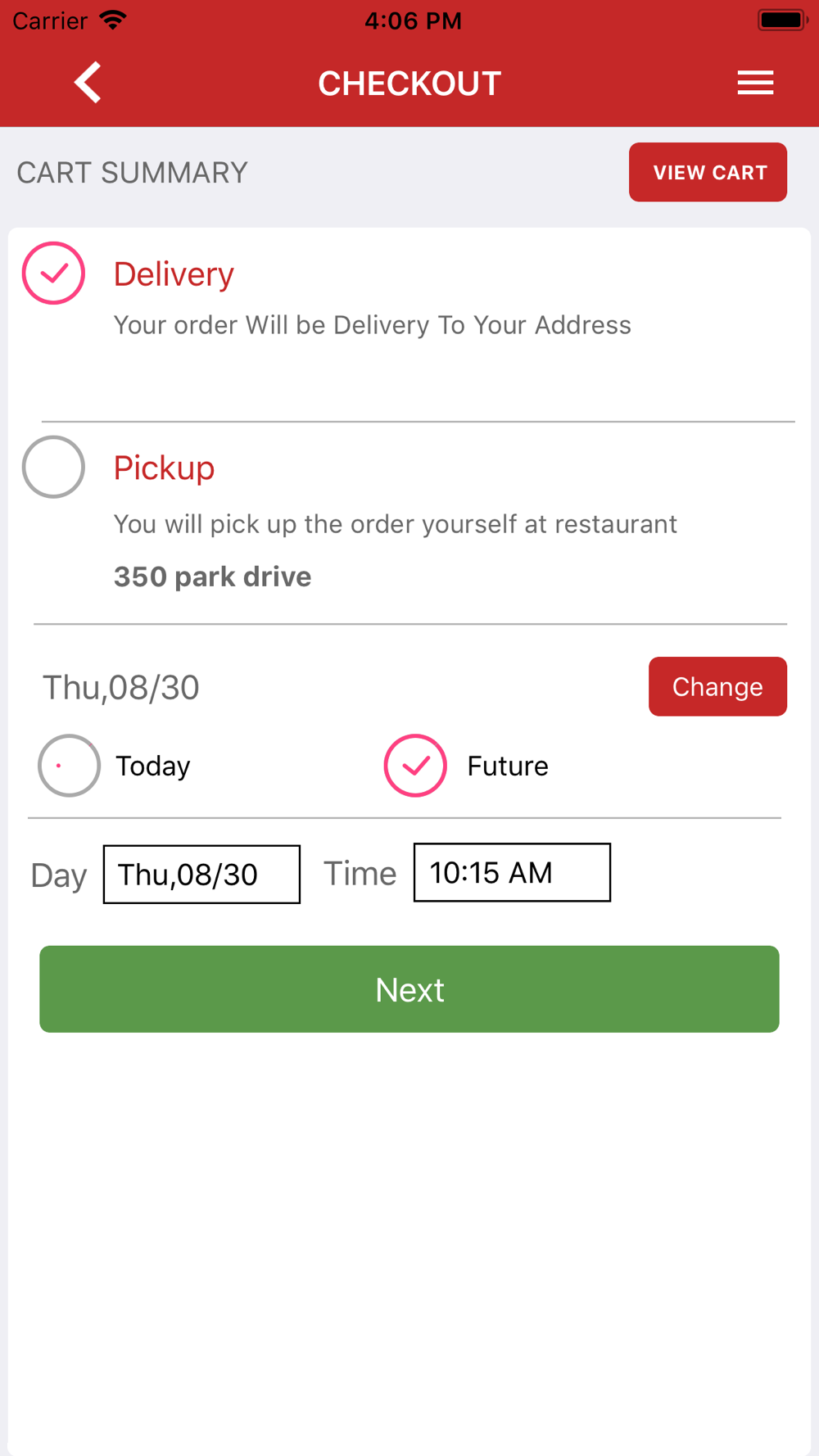Tap the Pickup heading text
The width and height of the screenshot is (819, 1456).
[x=164, y=468]
